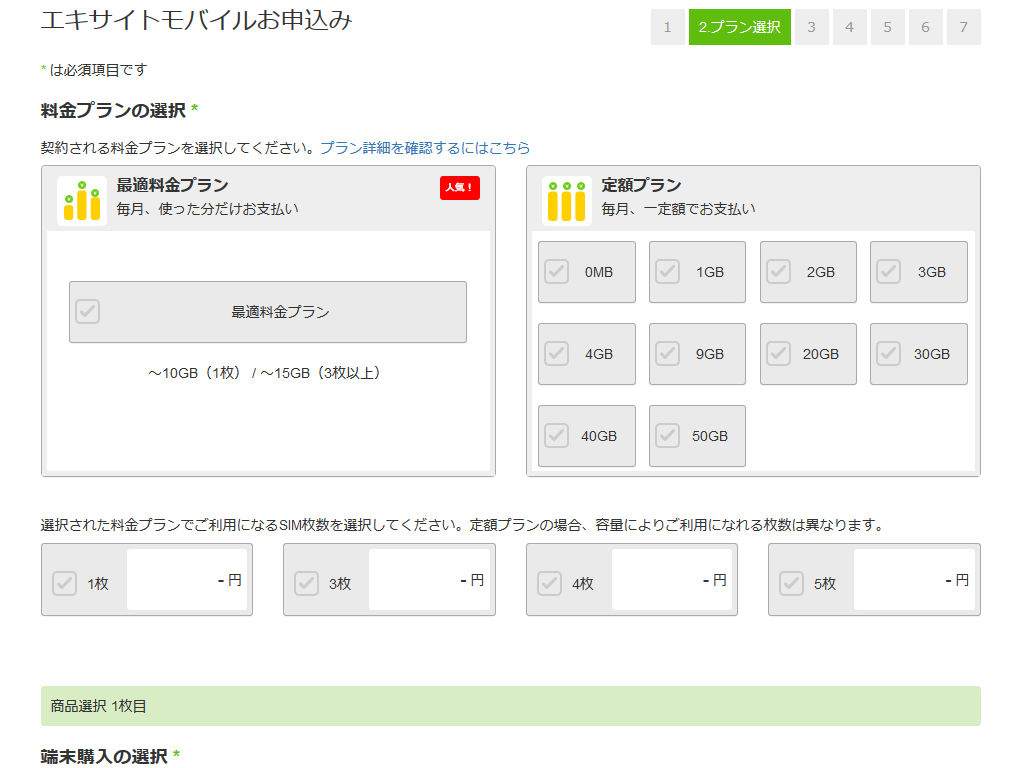
Task: Click the bar chart icon for 定額プラン
Action: click(567, 201)
